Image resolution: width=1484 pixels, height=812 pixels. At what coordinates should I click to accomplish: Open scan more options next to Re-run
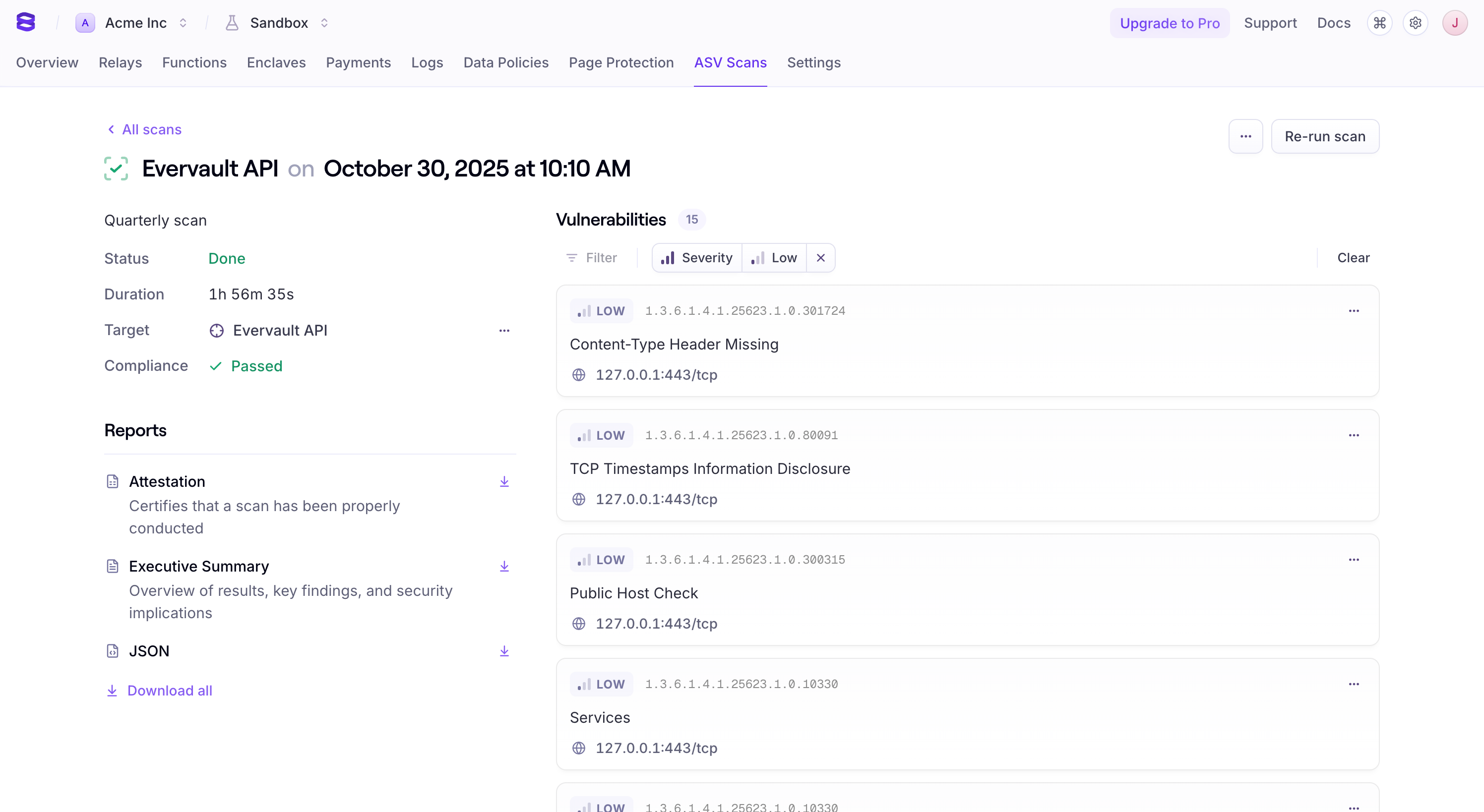(x=1245, y=136)
